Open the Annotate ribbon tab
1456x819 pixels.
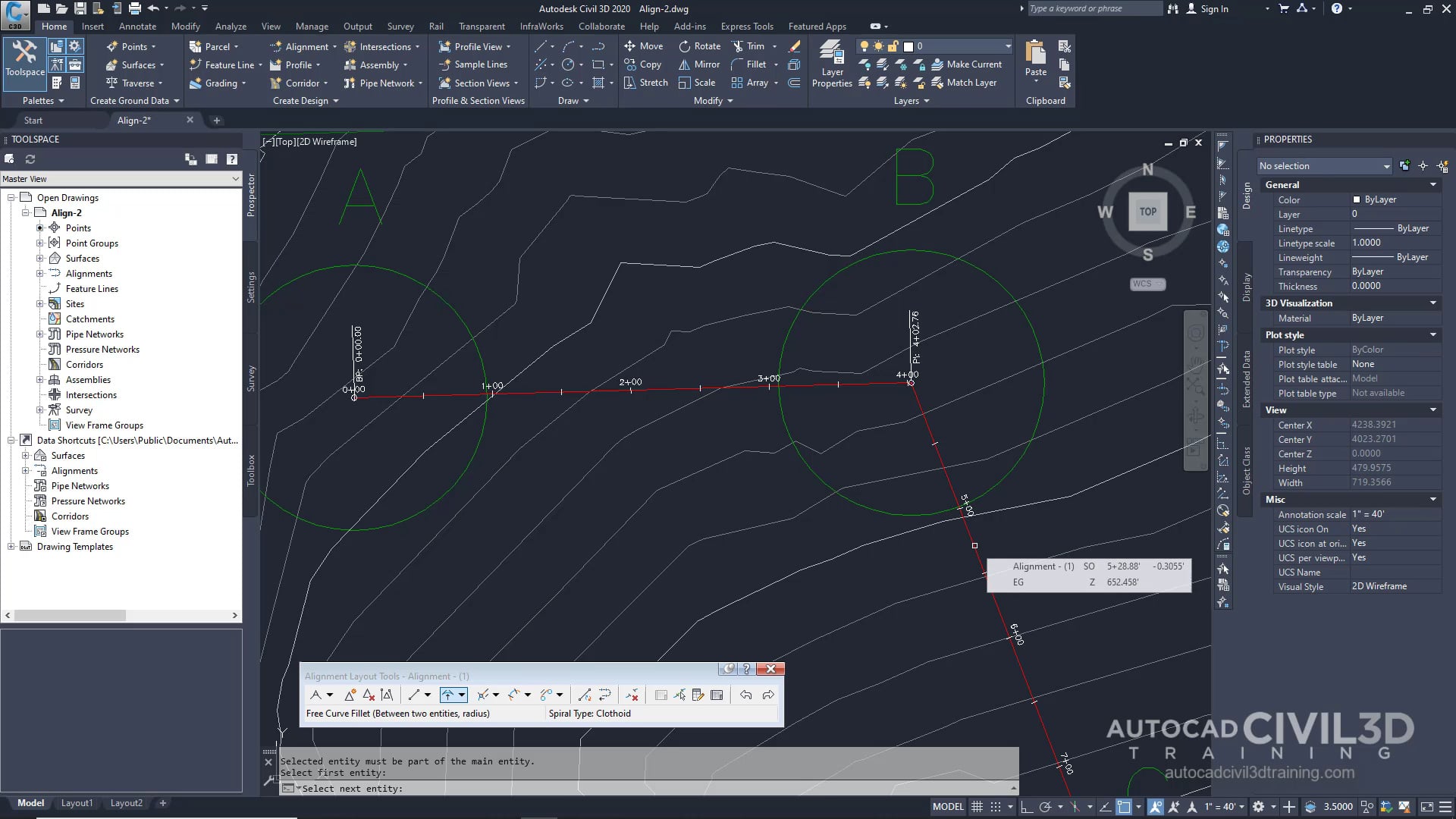[137, 27]
